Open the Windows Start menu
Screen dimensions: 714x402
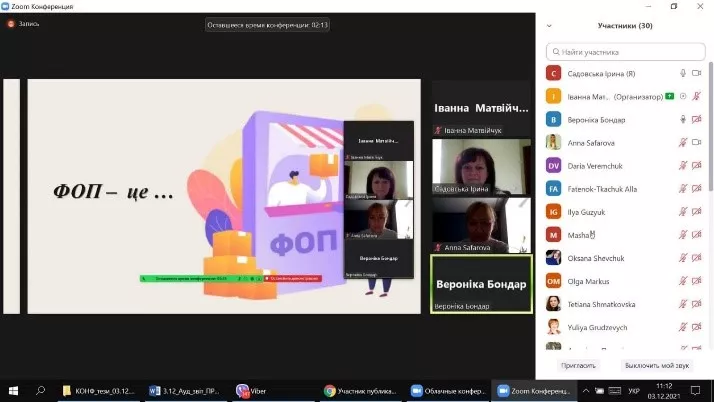tap(14, 391)
